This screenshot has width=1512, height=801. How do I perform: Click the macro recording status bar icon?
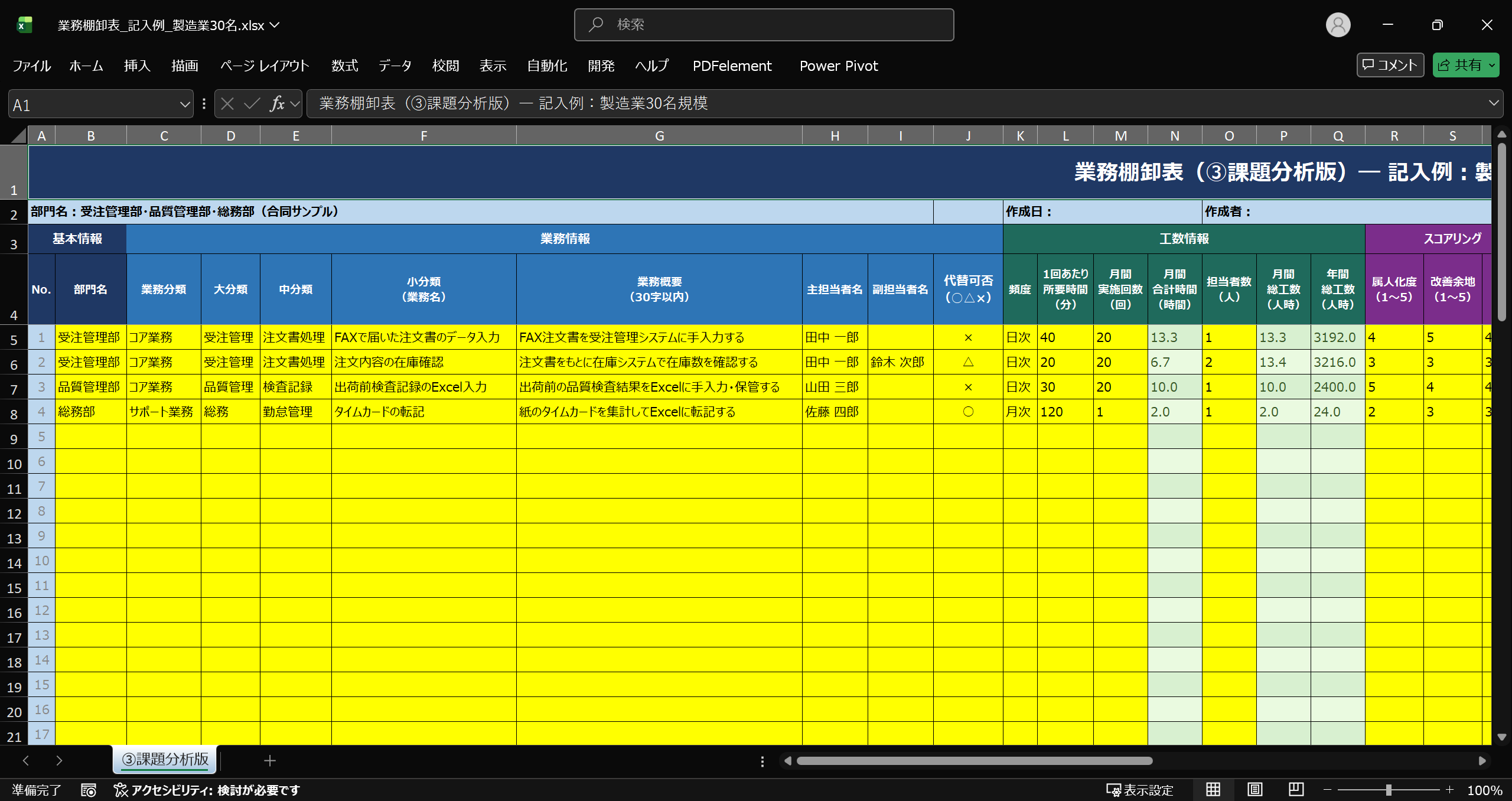pos(89,790)
